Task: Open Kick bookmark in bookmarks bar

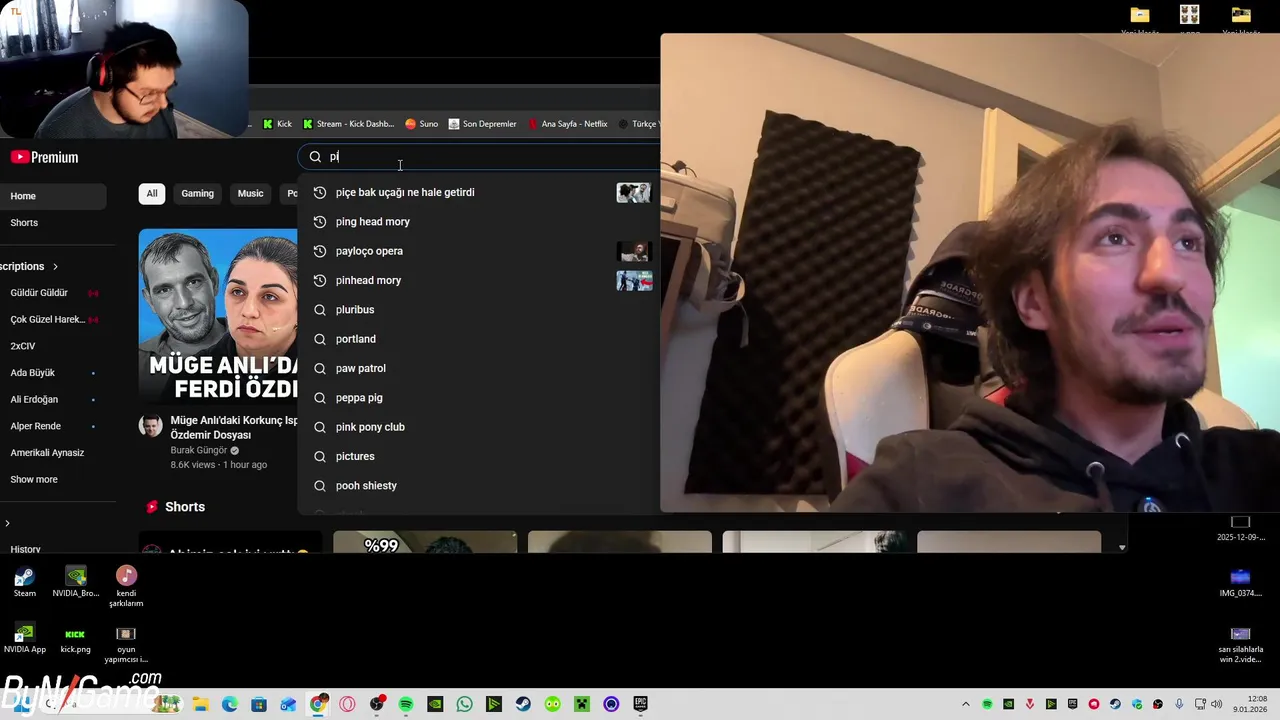Action: tap(277, 124)
